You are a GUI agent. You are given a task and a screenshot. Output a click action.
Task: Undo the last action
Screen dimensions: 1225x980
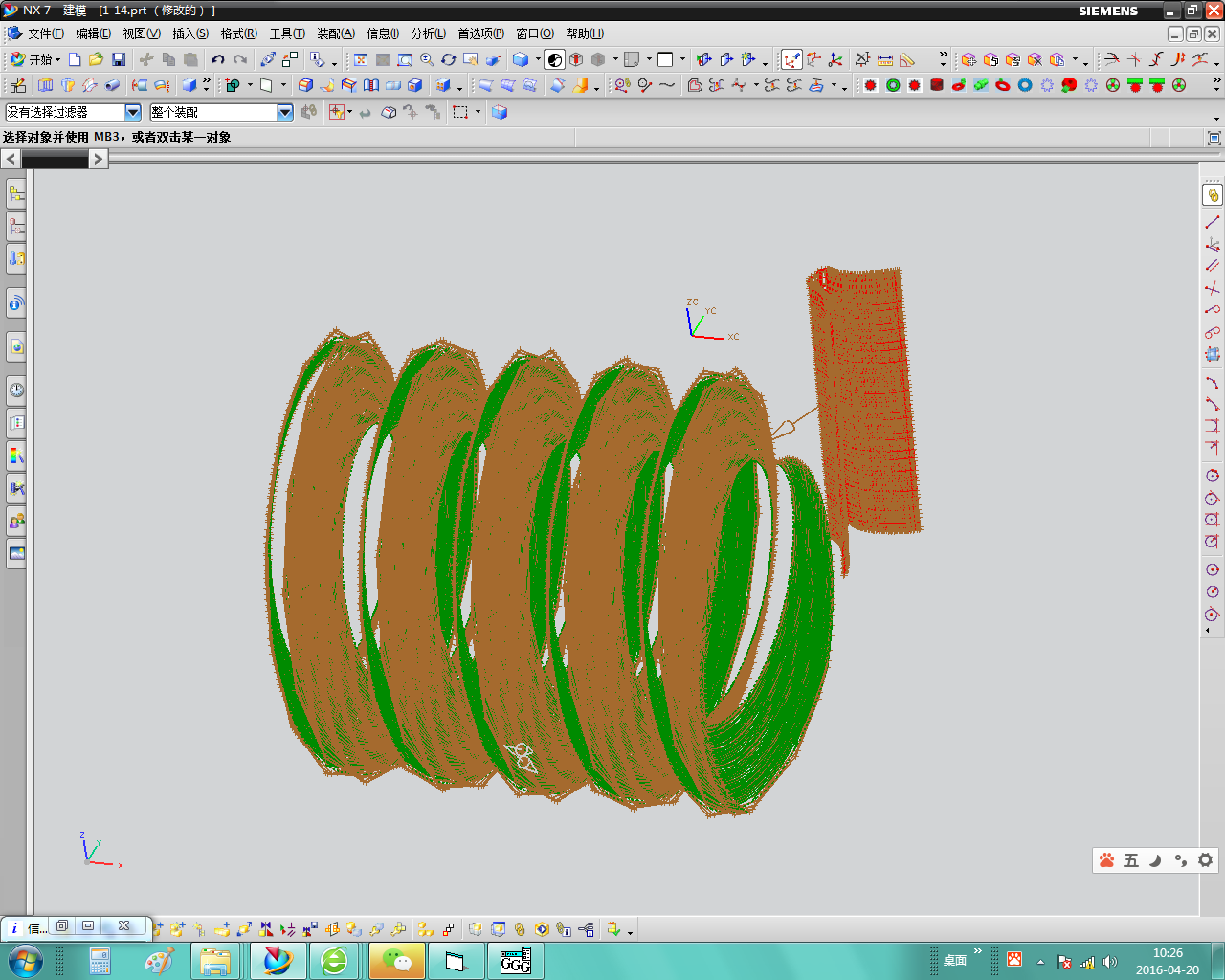(218, 59)
